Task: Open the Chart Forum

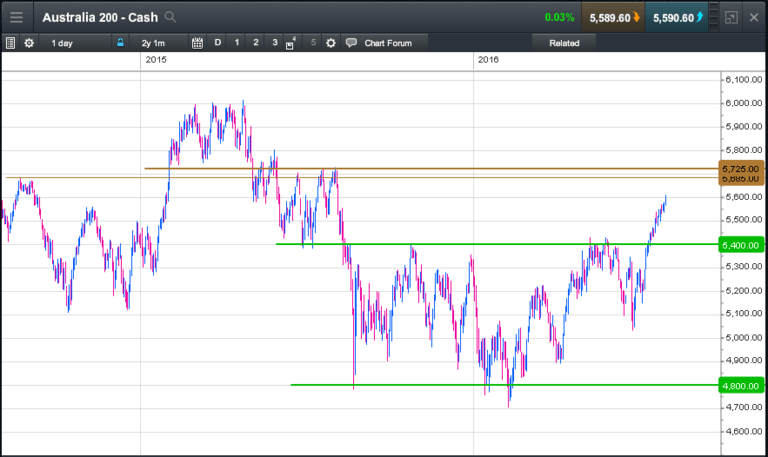Action: [388, 43]
